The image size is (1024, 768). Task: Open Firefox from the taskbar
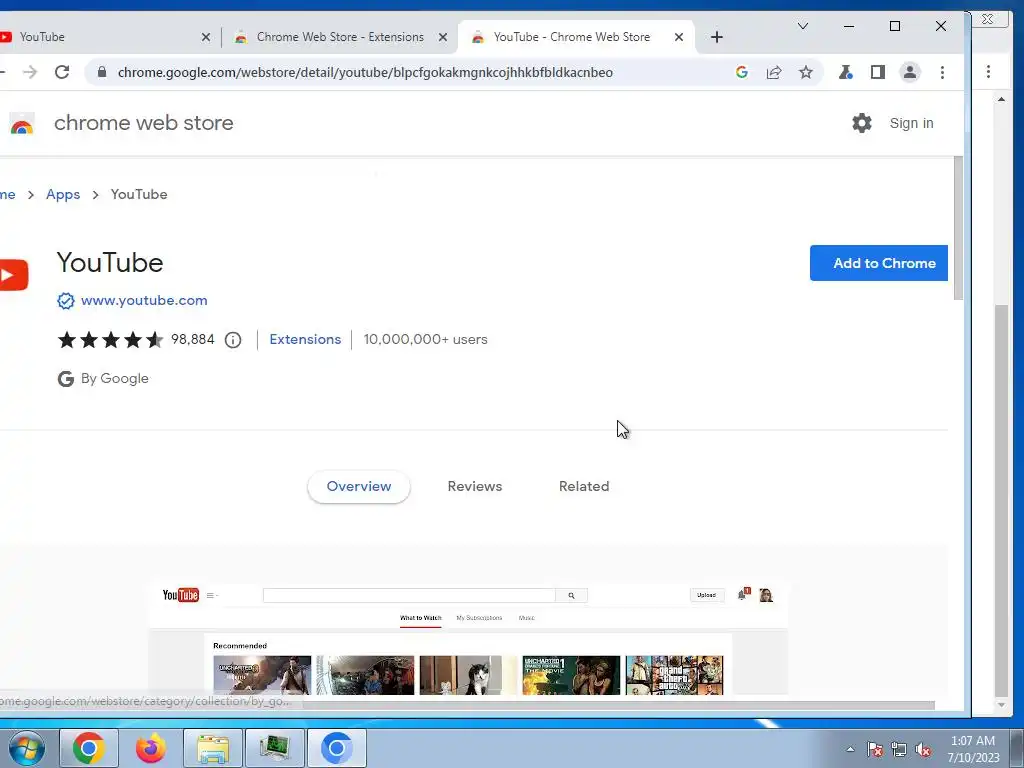151,748
